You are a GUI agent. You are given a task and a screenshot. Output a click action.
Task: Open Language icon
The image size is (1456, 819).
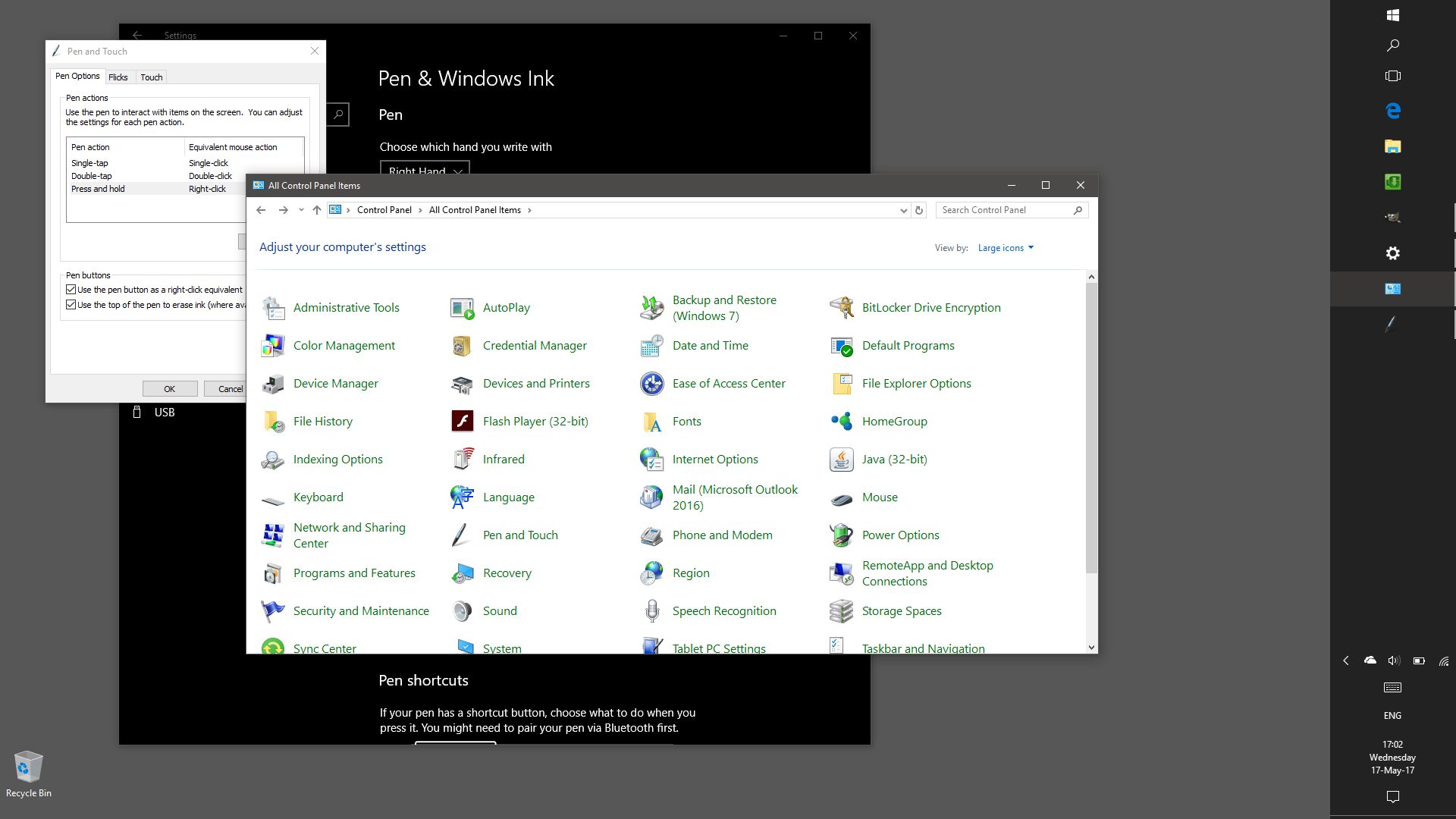pos(463,497)
